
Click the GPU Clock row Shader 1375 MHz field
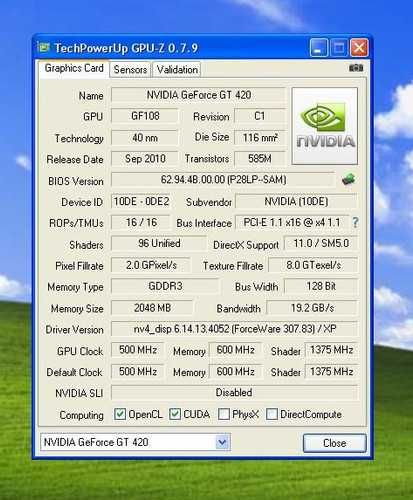coord(331,350)
